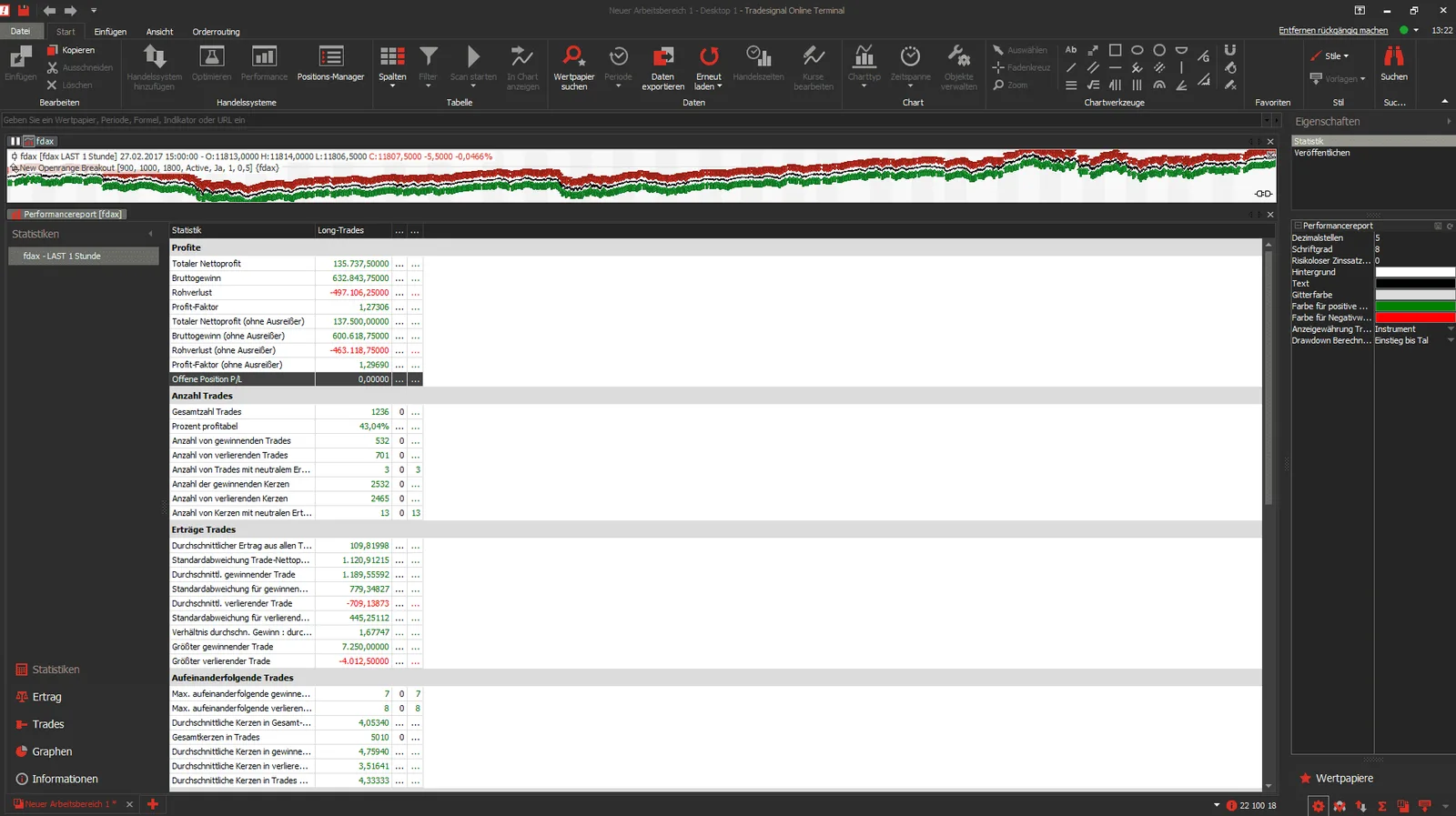Select Veröffentlichen in Eigenschaften panel
Image resolution: width=1456 pixels, height=816 pixels.
(x=1322, y=153)
